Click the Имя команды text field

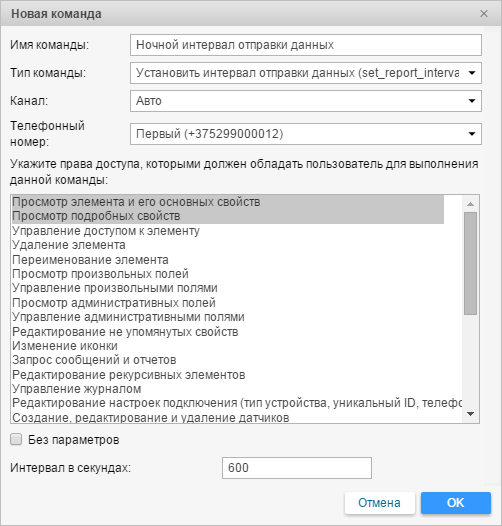(306, 45)
